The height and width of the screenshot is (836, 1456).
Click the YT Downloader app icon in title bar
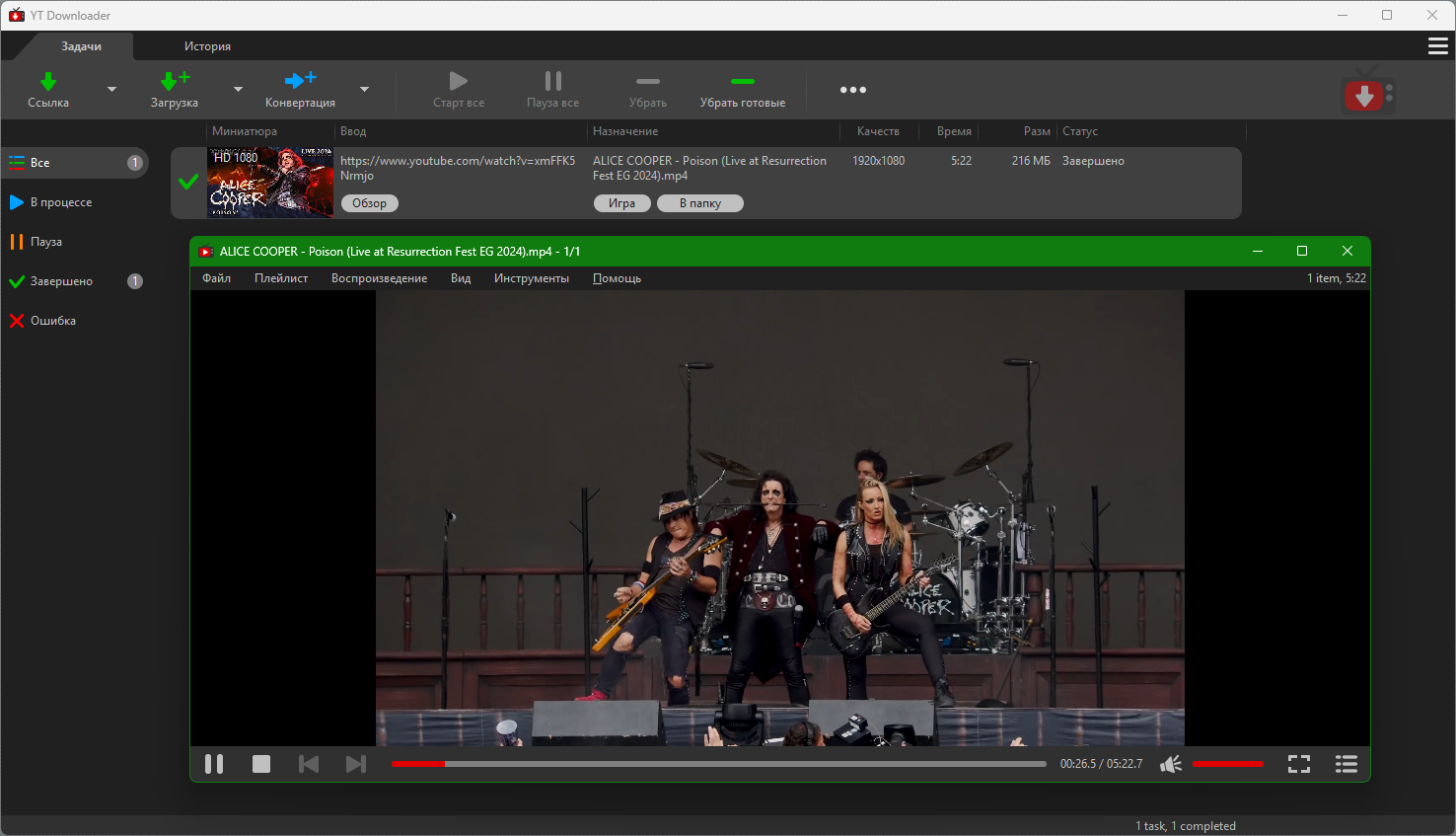pyautogui.click(x=17, y=15)
